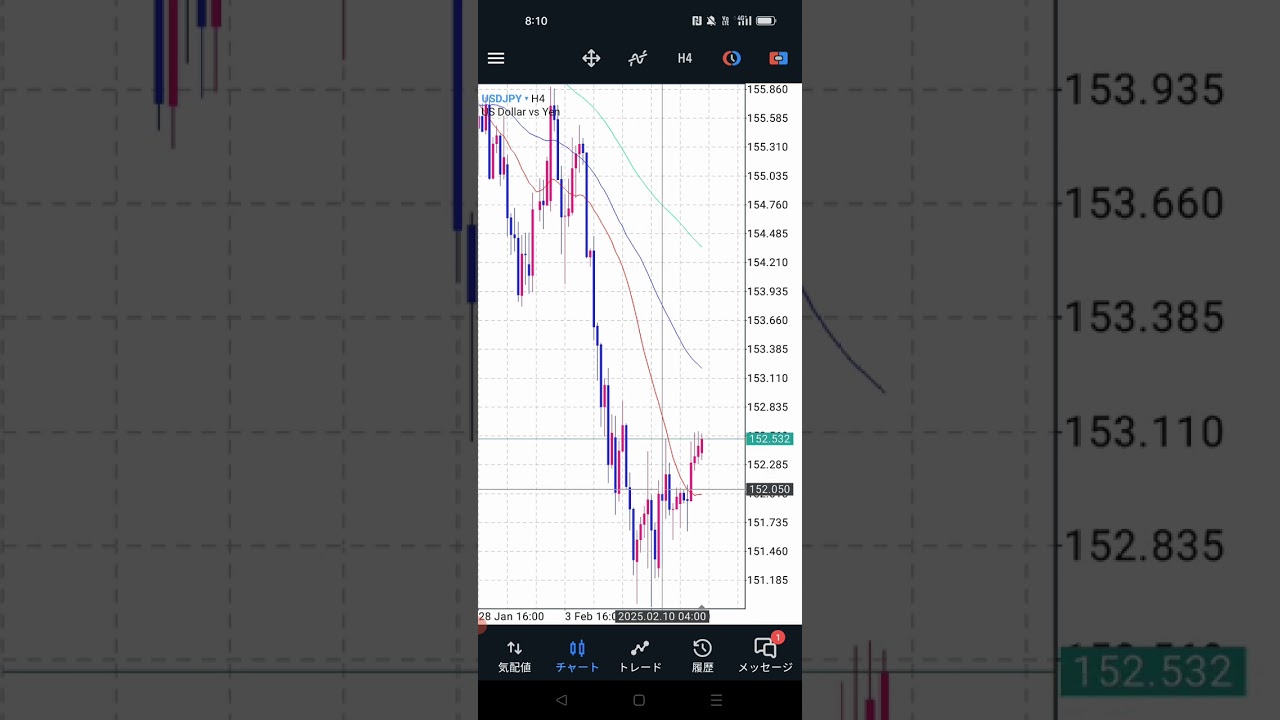The width and height of the screenshot is (1280, 720).
Task: Select the チャート chart tab
Action: (577, 656)
